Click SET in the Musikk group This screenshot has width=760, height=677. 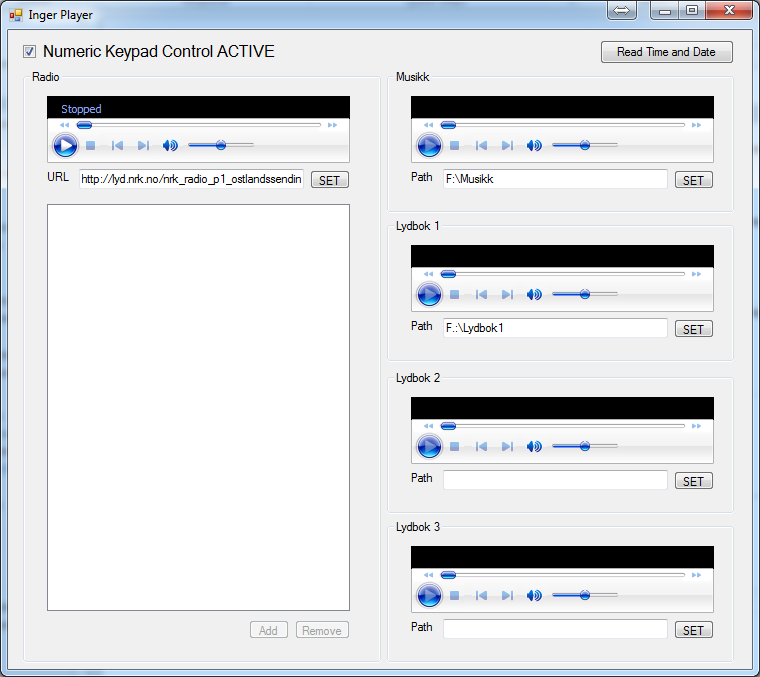click(x=694, y=180)
